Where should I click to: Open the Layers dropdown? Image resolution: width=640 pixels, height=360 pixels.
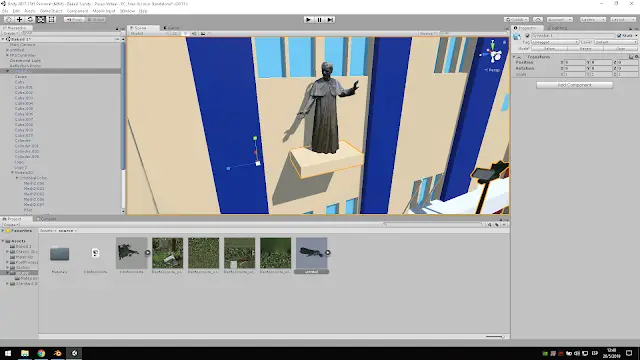[x=592, y=20]
